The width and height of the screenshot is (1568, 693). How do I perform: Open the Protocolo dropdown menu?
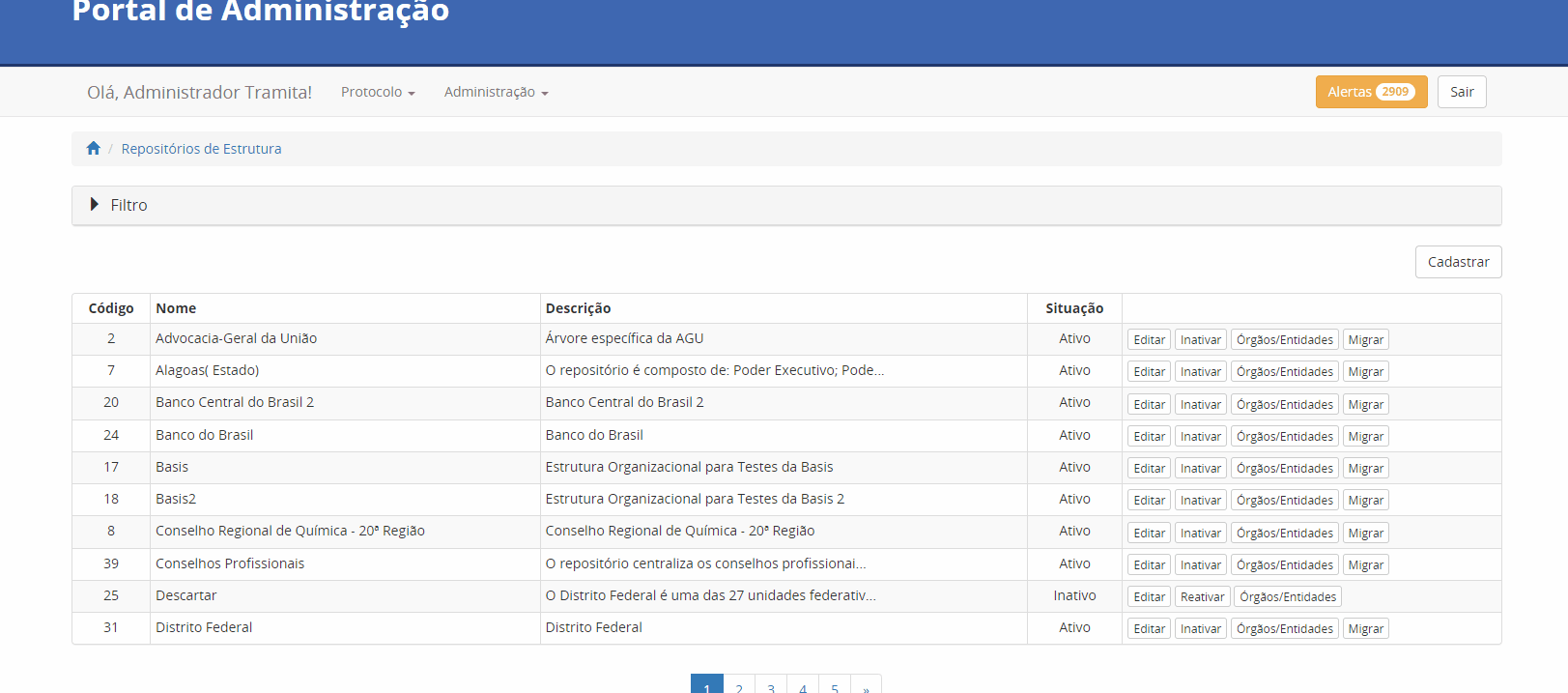click(x=378, y=92)
